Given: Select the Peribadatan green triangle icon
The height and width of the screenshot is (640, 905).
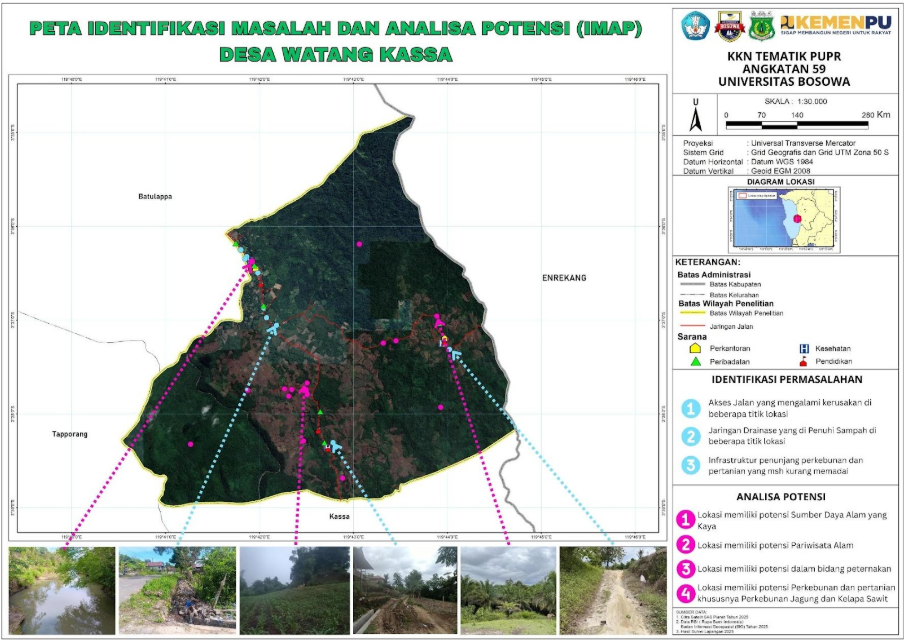Looking at the screenshot, I should (695, 362).
